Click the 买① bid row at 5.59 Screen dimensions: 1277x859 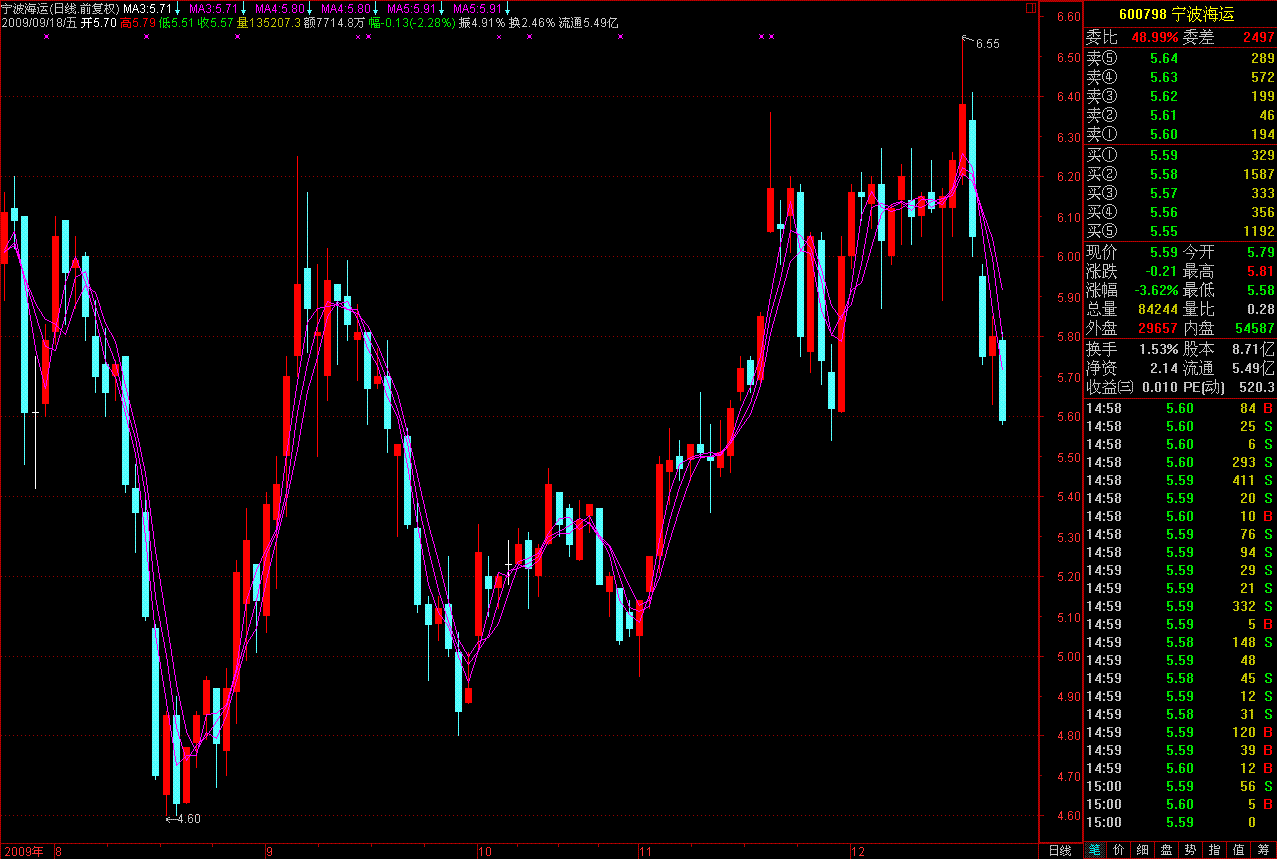click(1180, 155)
